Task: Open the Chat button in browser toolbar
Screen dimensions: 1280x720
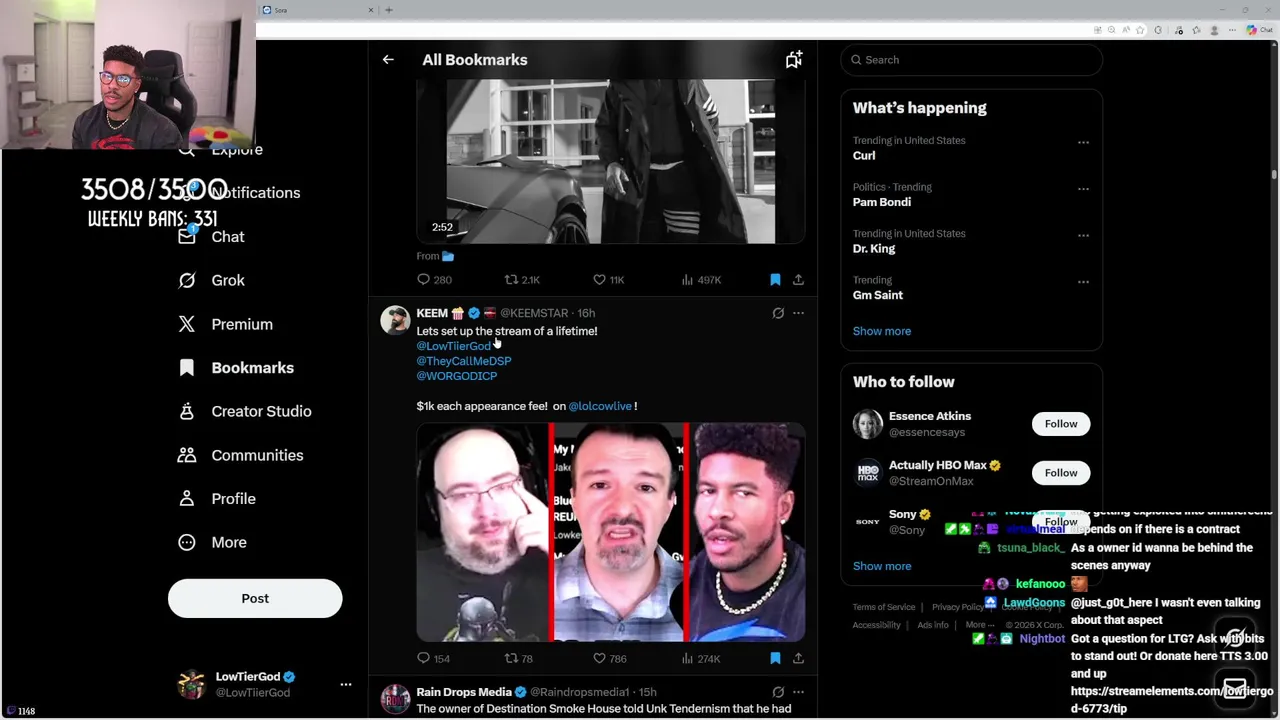Action: [1259, 30]
